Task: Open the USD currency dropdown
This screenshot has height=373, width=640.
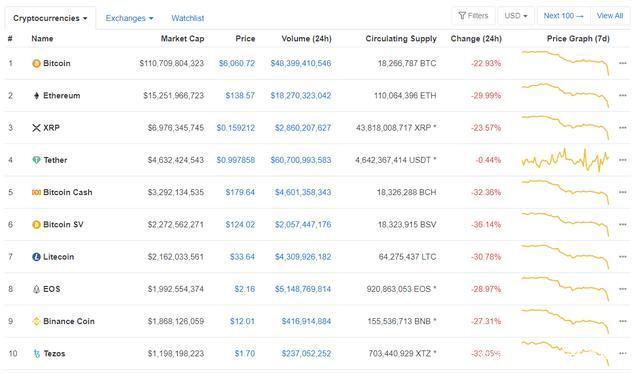Action: point(516,16)
